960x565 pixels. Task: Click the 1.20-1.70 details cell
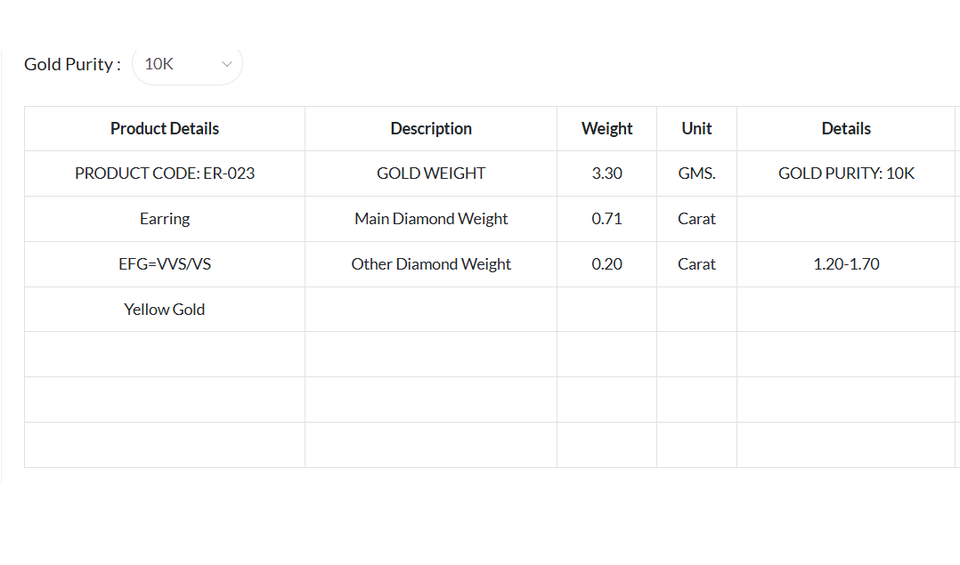pyautogui.click(x=846, y=264)
